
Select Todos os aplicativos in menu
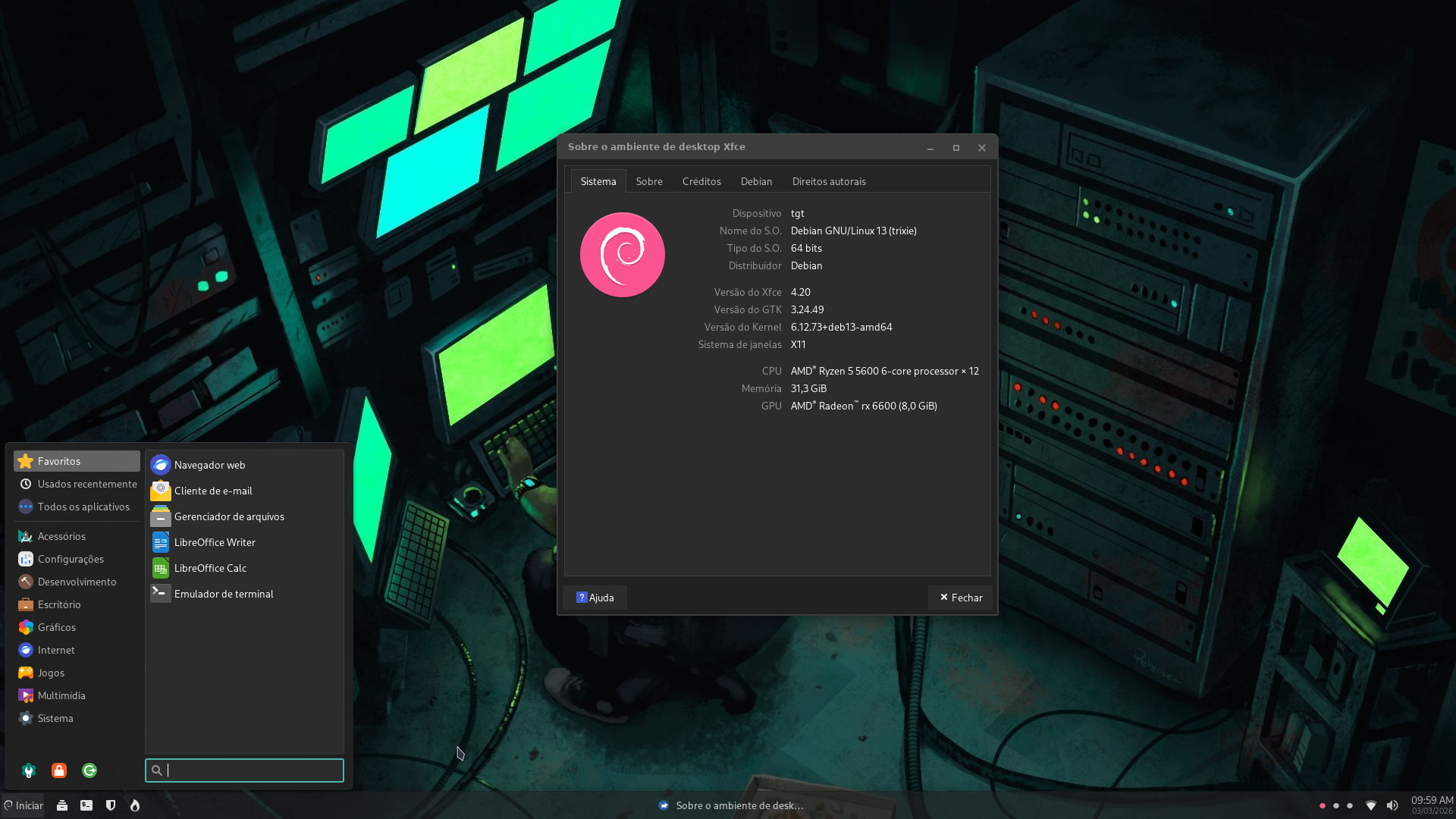(x=83, y=507)
